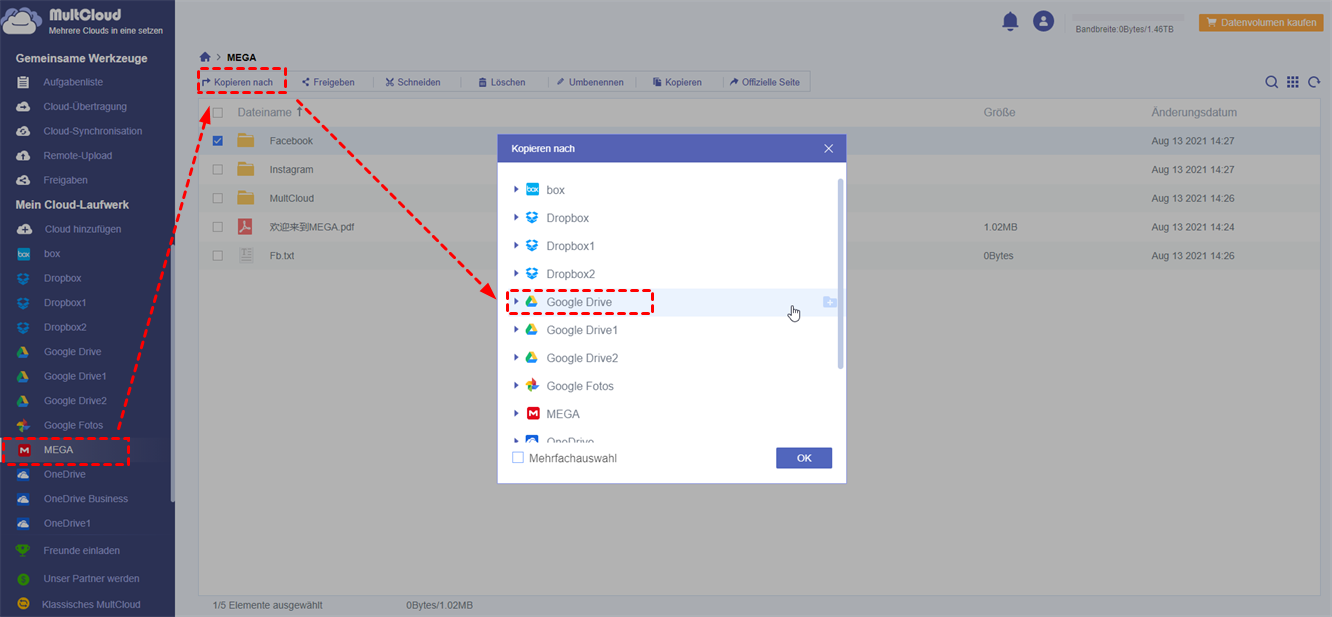Click the MultCloud logo
Viewport: 1332px width, 617px height.
pyautogui.click(x=83, y=20)
